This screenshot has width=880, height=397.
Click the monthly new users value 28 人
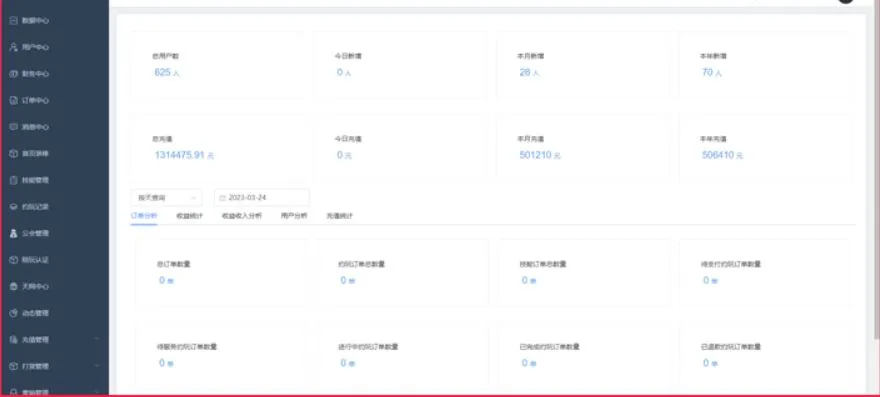[x=529, y=72]
